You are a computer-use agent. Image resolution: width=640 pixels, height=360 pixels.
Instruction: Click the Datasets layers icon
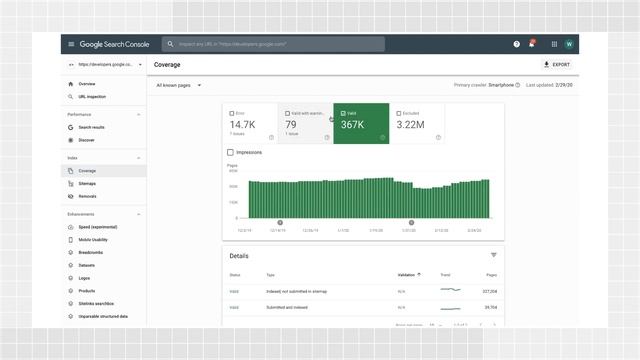click(71, 265)
